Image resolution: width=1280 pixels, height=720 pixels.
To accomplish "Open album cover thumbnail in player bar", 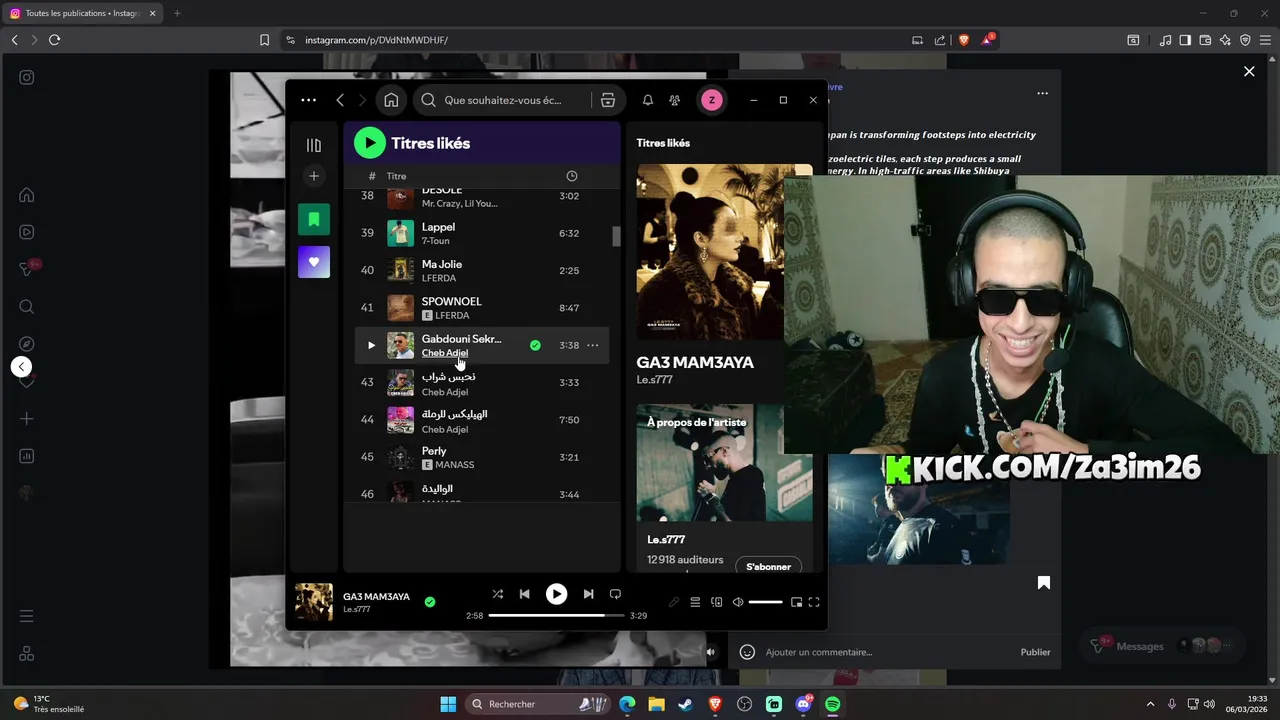I will pos(314,602).
